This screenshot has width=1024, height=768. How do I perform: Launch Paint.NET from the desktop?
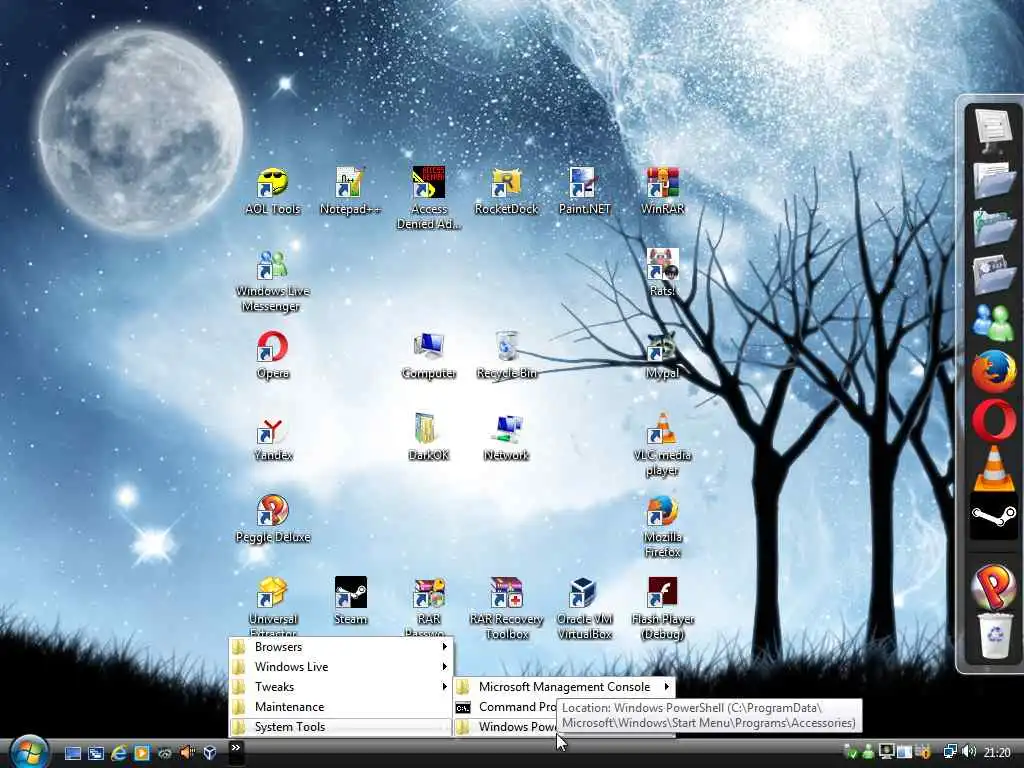584,191
